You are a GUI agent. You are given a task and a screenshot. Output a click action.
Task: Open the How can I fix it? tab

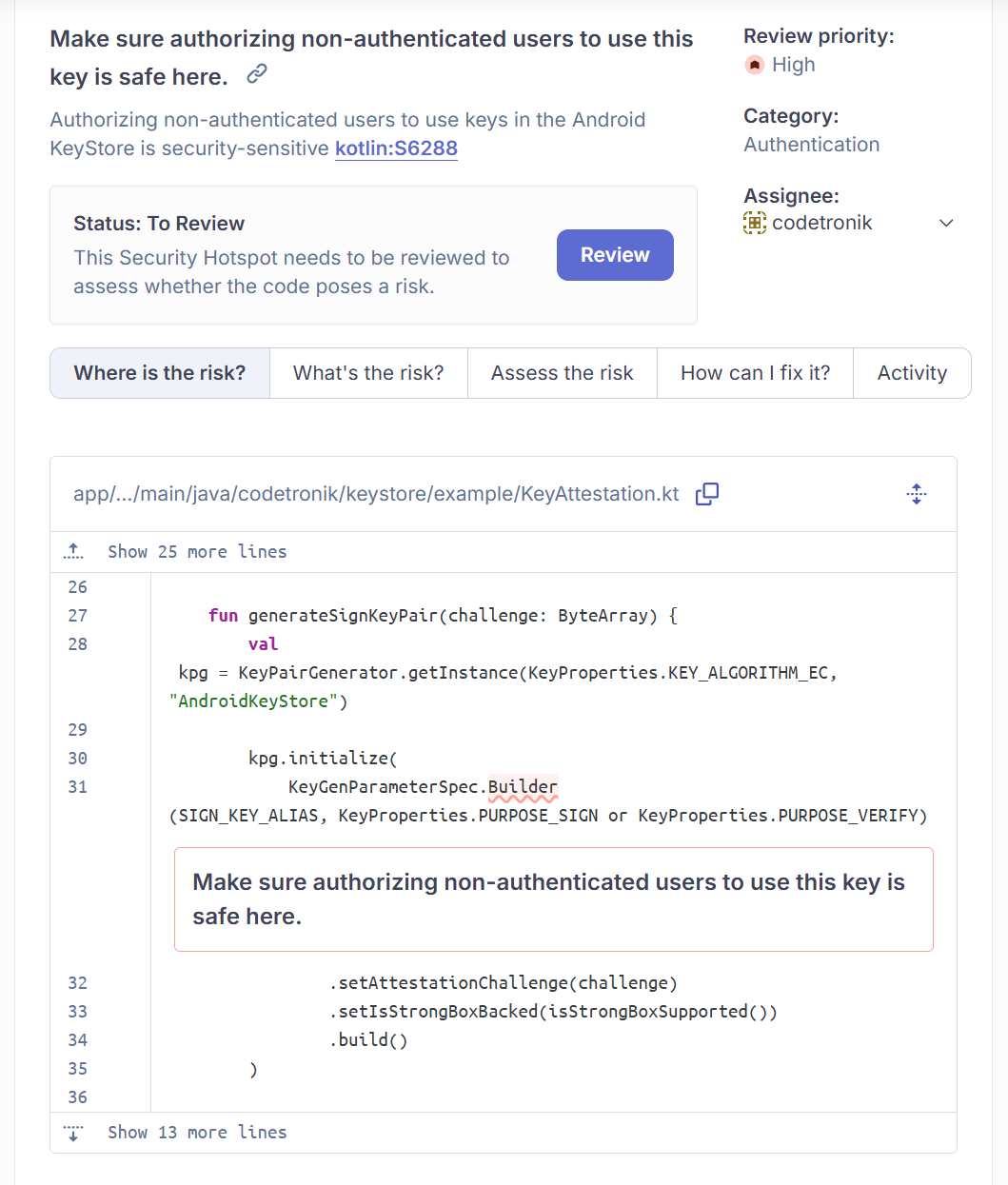point(755,373)
